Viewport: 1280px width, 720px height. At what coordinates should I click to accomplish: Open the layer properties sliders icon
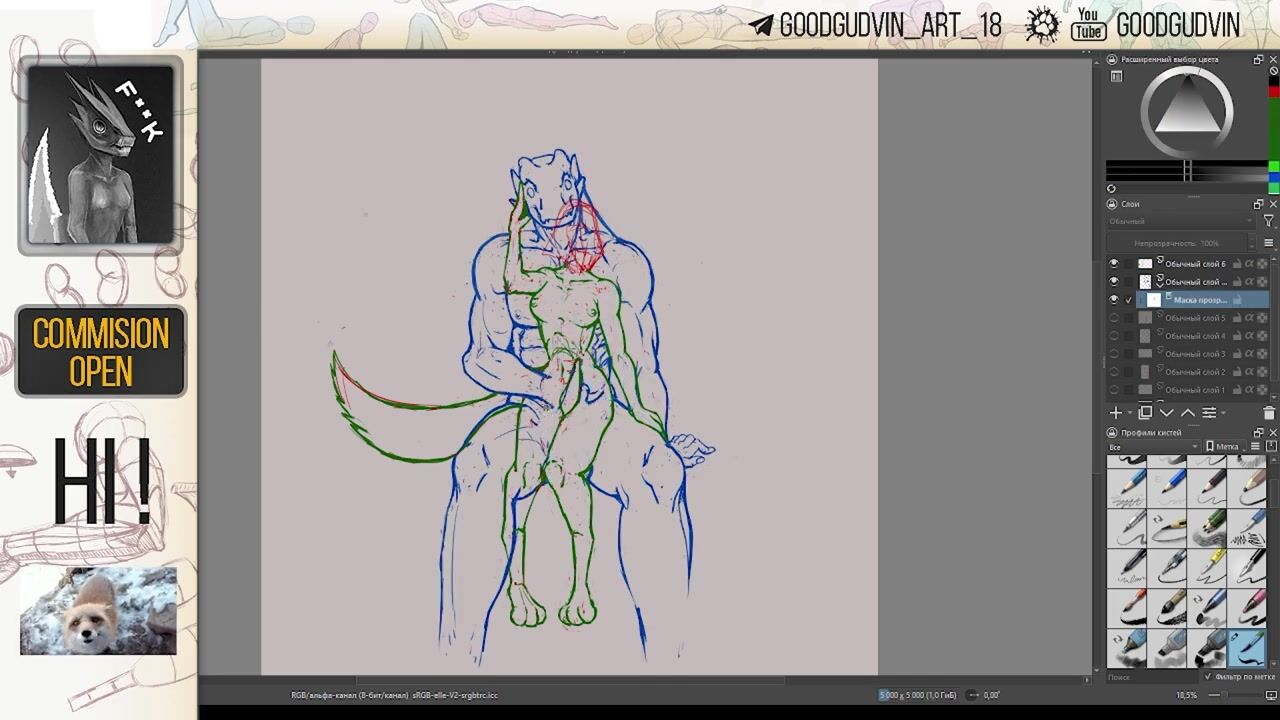(1209, 413)
